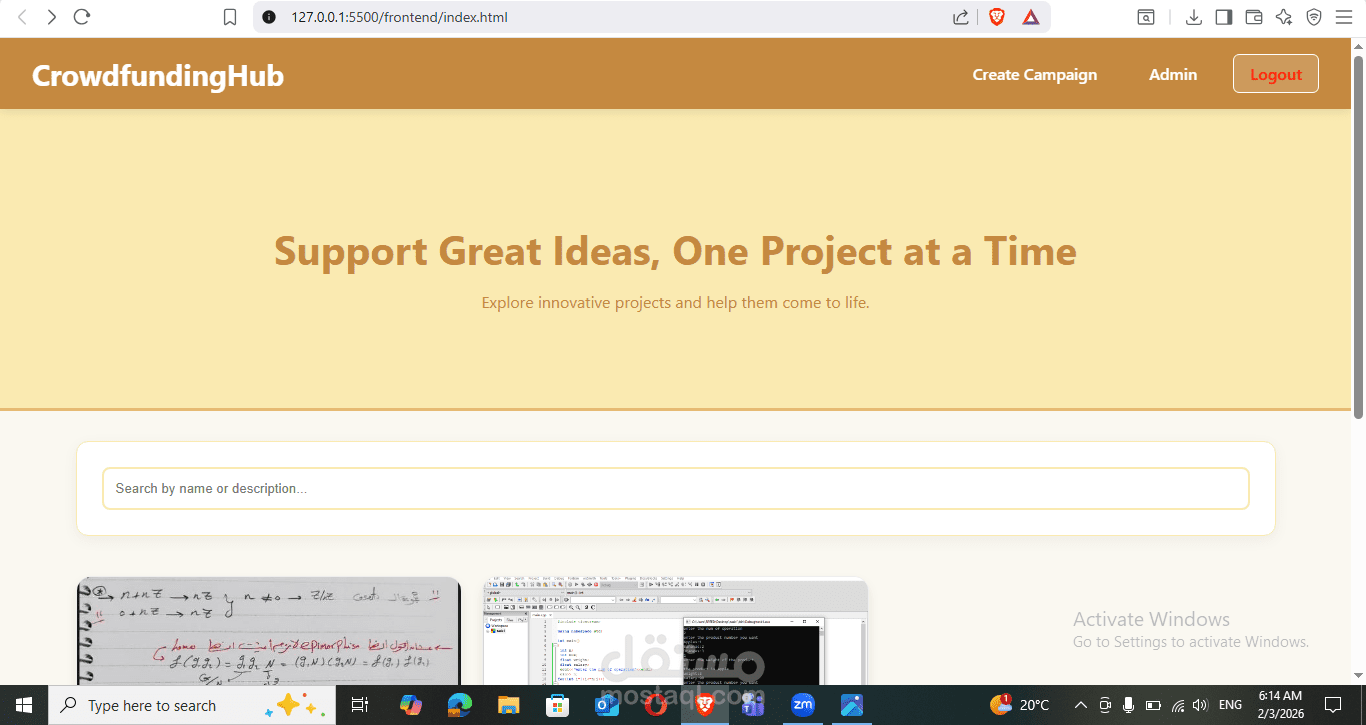Open the Downloads icon in the toolbar
This screenshot has width=1366, height=725.
1193,17
